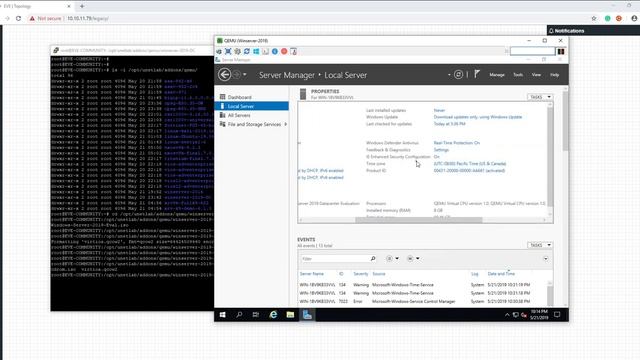Click the green browser extension icon
The width and height of the screenshot is (640, 360).
coord(607,18)
